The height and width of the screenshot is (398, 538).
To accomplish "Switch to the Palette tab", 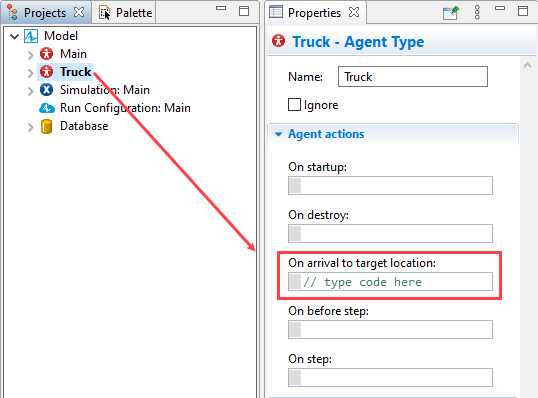I will tap(125, 13).
